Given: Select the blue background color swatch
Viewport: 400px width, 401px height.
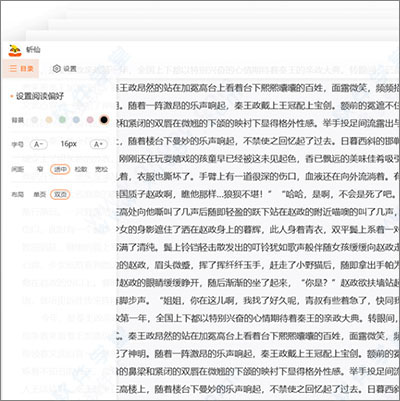Looking at the screenshot, I should click(x=76, y=120).
